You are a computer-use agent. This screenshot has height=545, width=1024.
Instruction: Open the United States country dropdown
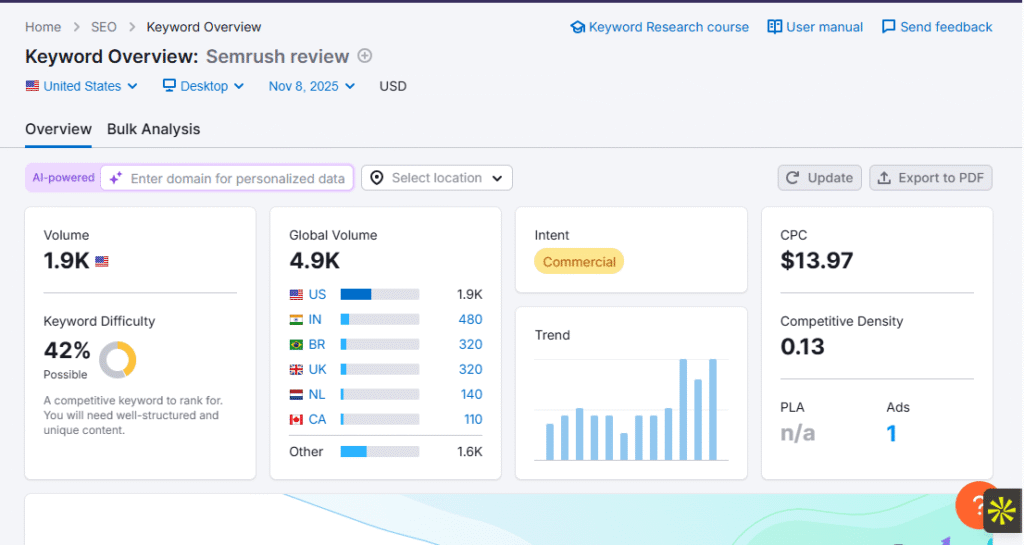pos(82,86)
